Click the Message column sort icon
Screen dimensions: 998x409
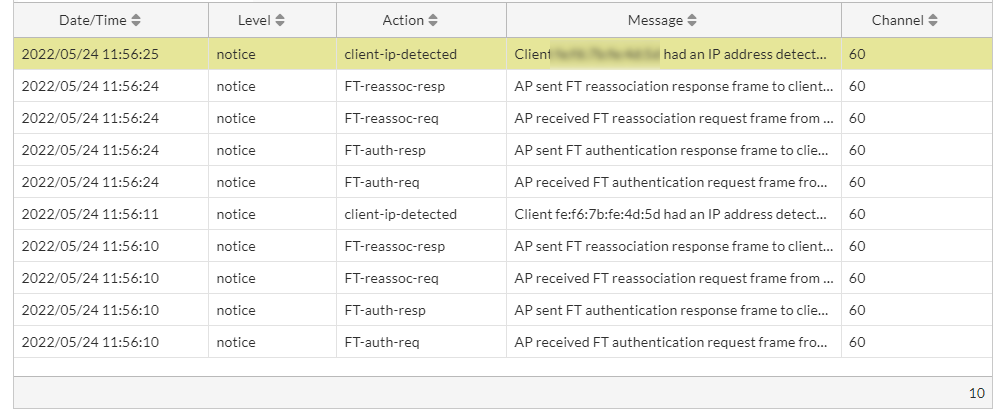coord(692,20)
